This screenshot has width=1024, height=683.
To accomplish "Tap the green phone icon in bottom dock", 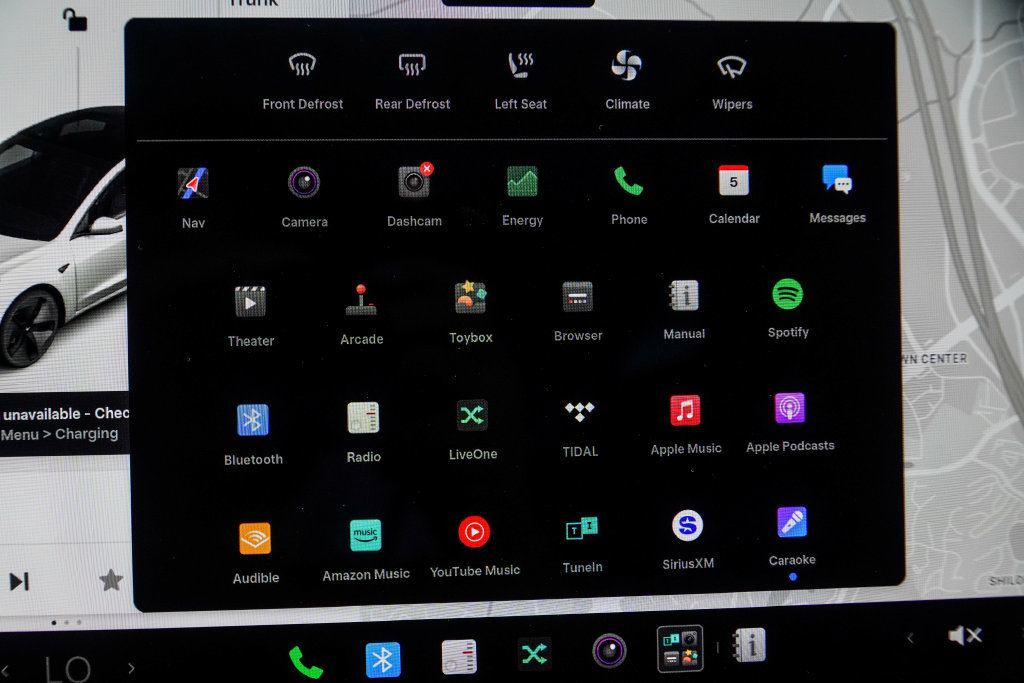I will coord(306,661).
